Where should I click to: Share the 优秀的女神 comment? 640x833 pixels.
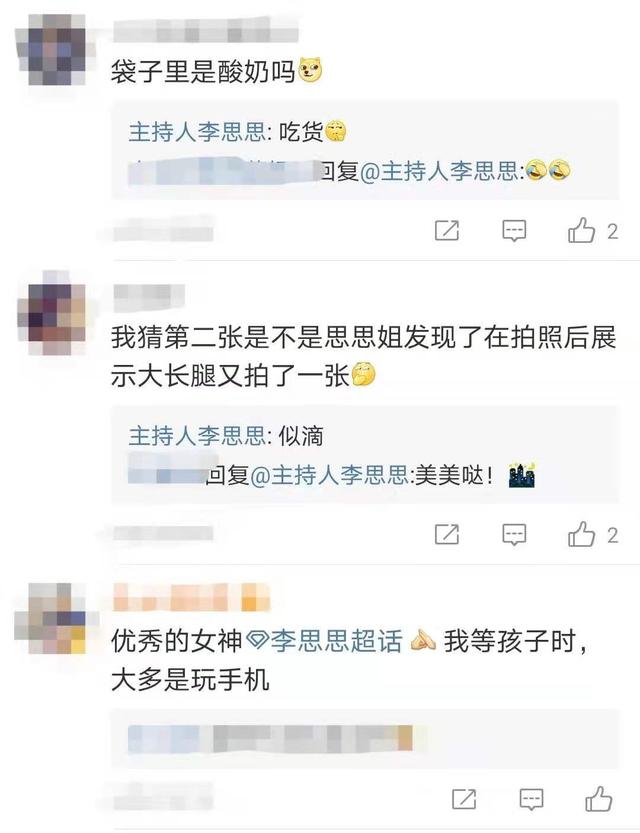(x=464, y=798)
